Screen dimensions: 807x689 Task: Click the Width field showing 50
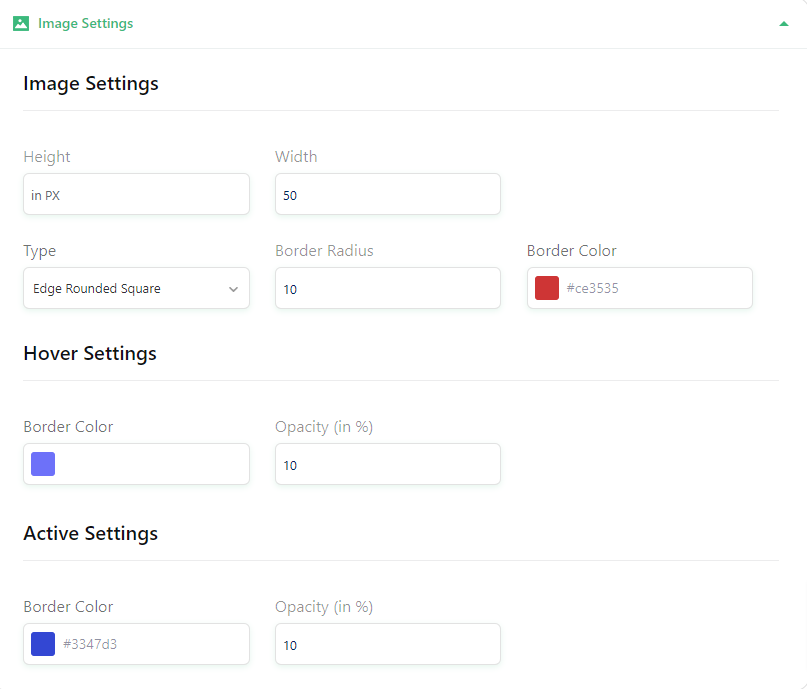[388, 194]
